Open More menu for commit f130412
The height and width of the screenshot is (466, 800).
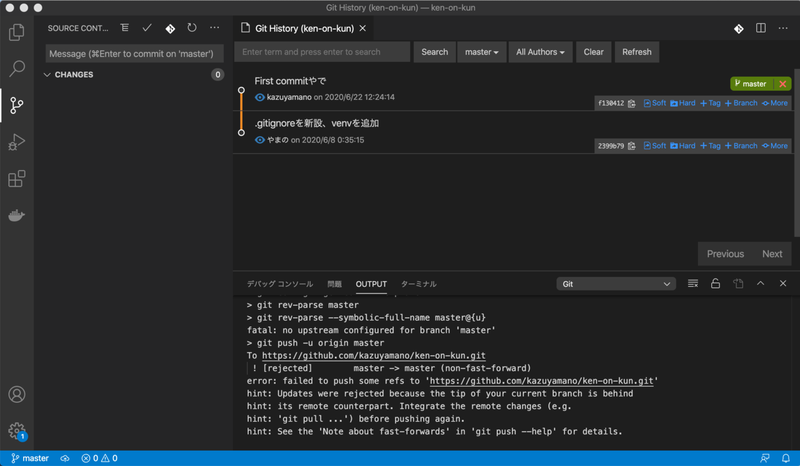tap(775, 103)
